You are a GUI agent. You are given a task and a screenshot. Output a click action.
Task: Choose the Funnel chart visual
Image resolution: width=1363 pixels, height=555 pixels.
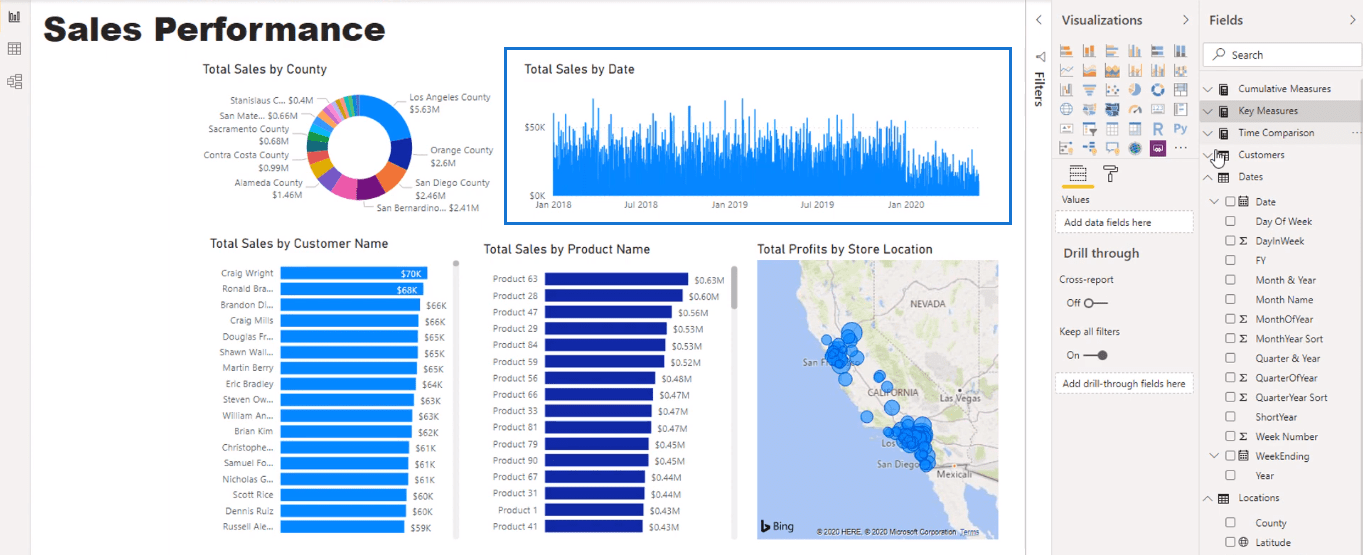pos(1089,90)
